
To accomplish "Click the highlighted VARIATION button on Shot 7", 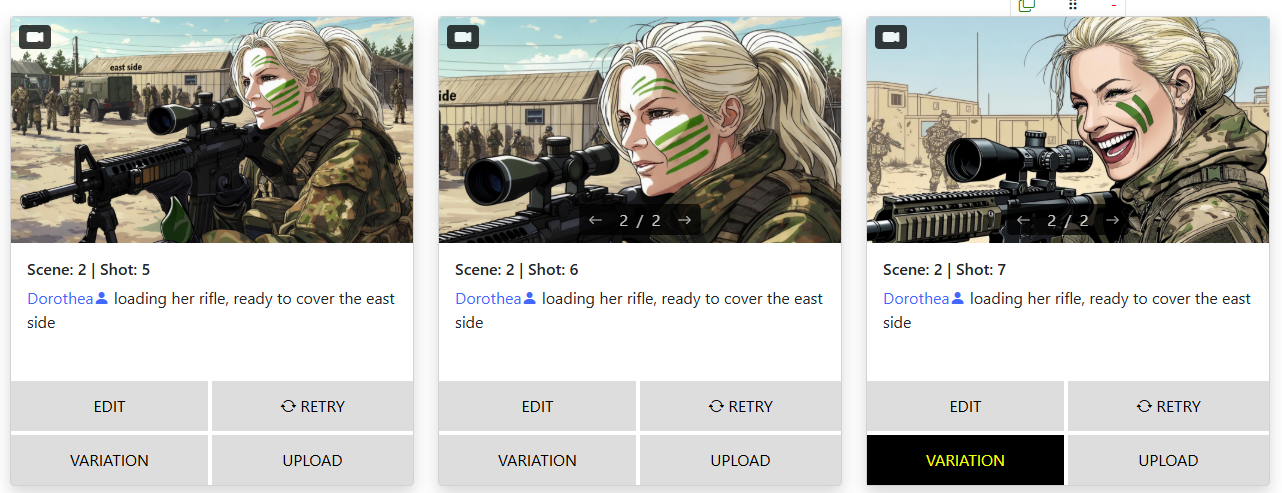I will (x=965, y=460).
